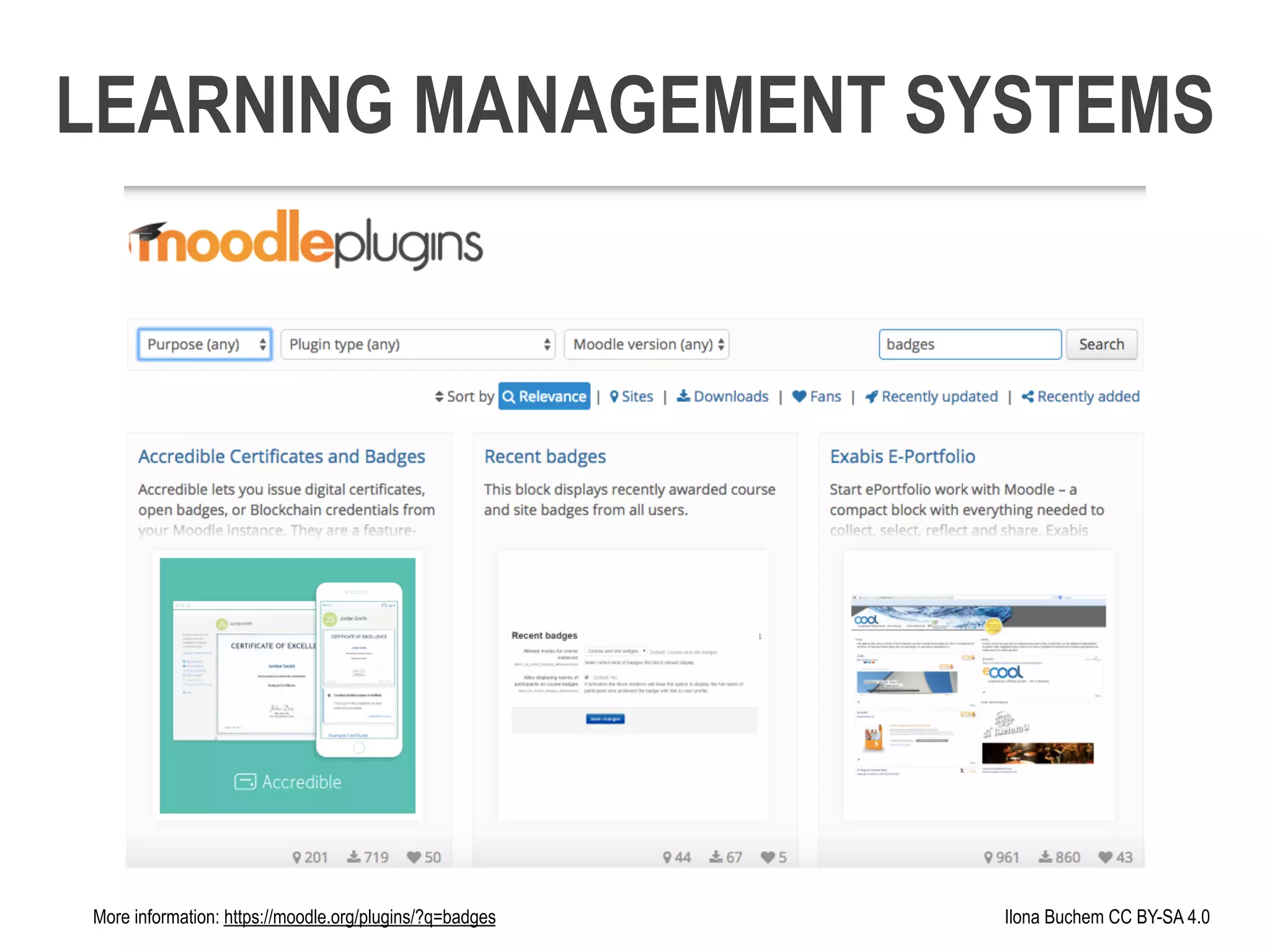This screenshot has width=1270, height=952.
Task: Click the Moodle plugins logo
Action: (x=305, y=240)
